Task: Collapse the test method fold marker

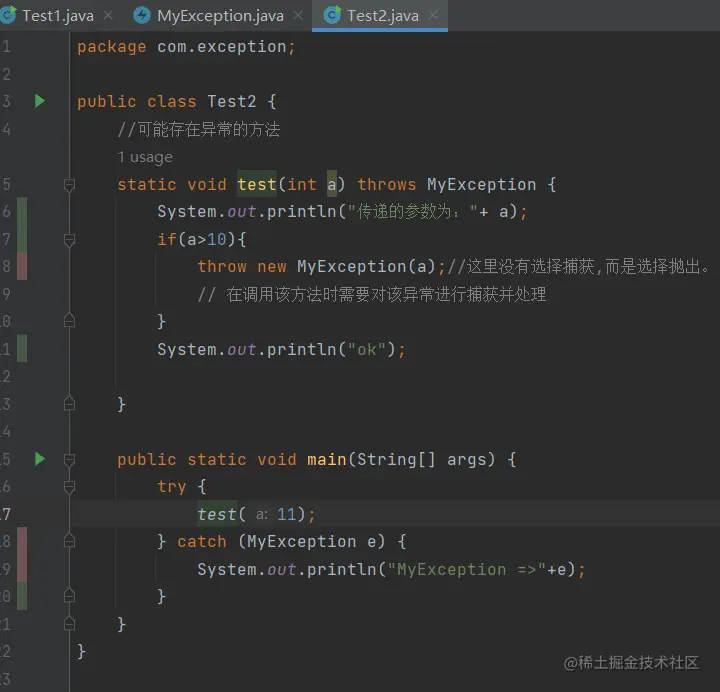Action: point(69,185)
